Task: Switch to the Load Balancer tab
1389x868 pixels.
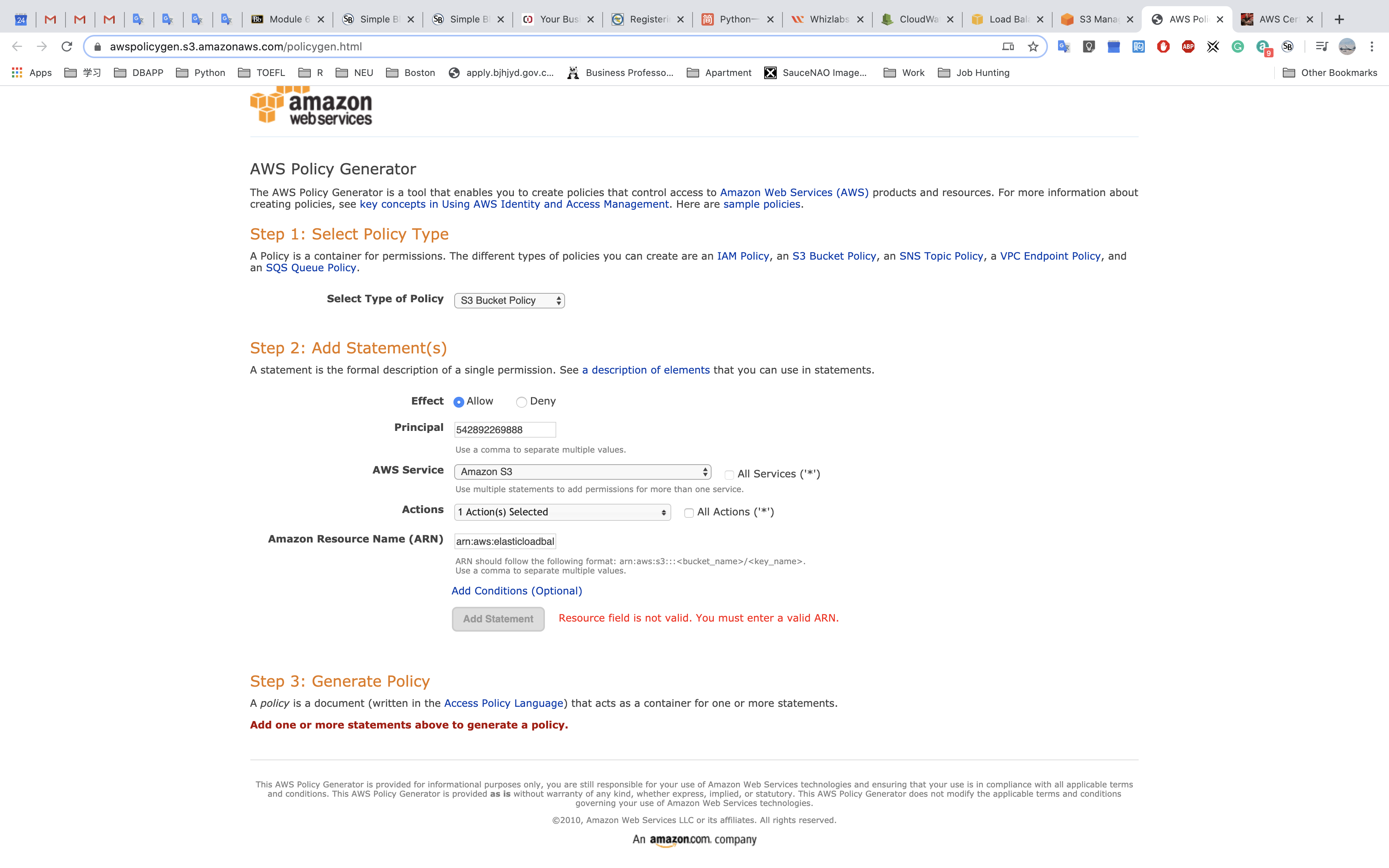Action: 1007,19
